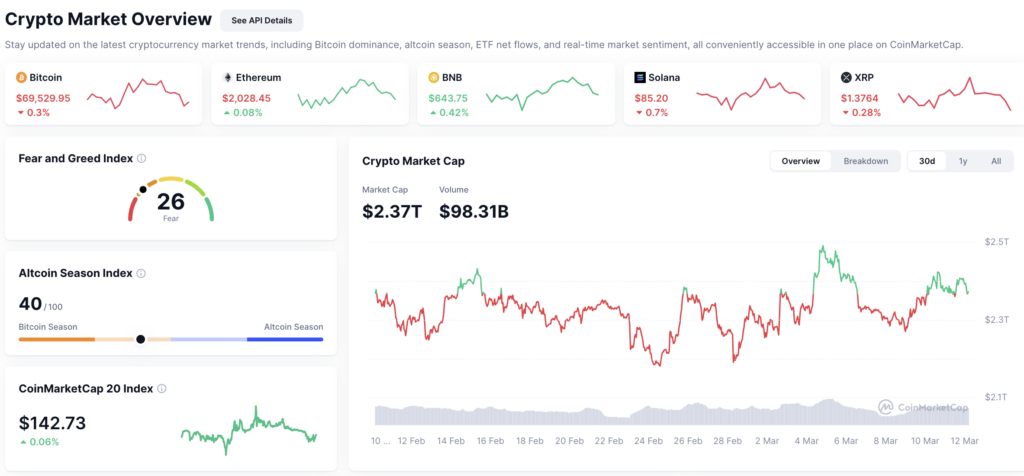The image size is (1024, 476).
Task: Click the 4 Mar date on chart axis
Action: (x=807, y=441)
